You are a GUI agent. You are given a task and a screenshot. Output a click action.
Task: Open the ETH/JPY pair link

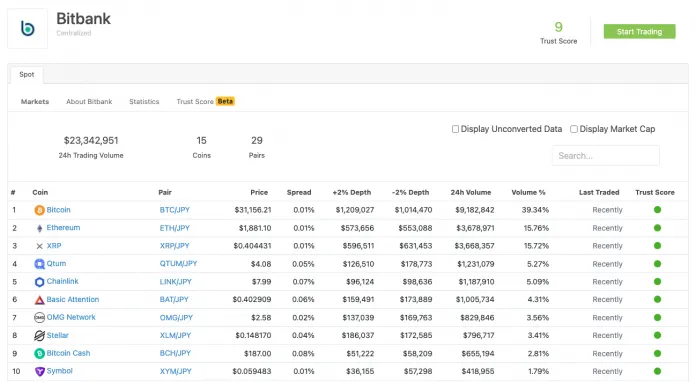click(175, 228)
